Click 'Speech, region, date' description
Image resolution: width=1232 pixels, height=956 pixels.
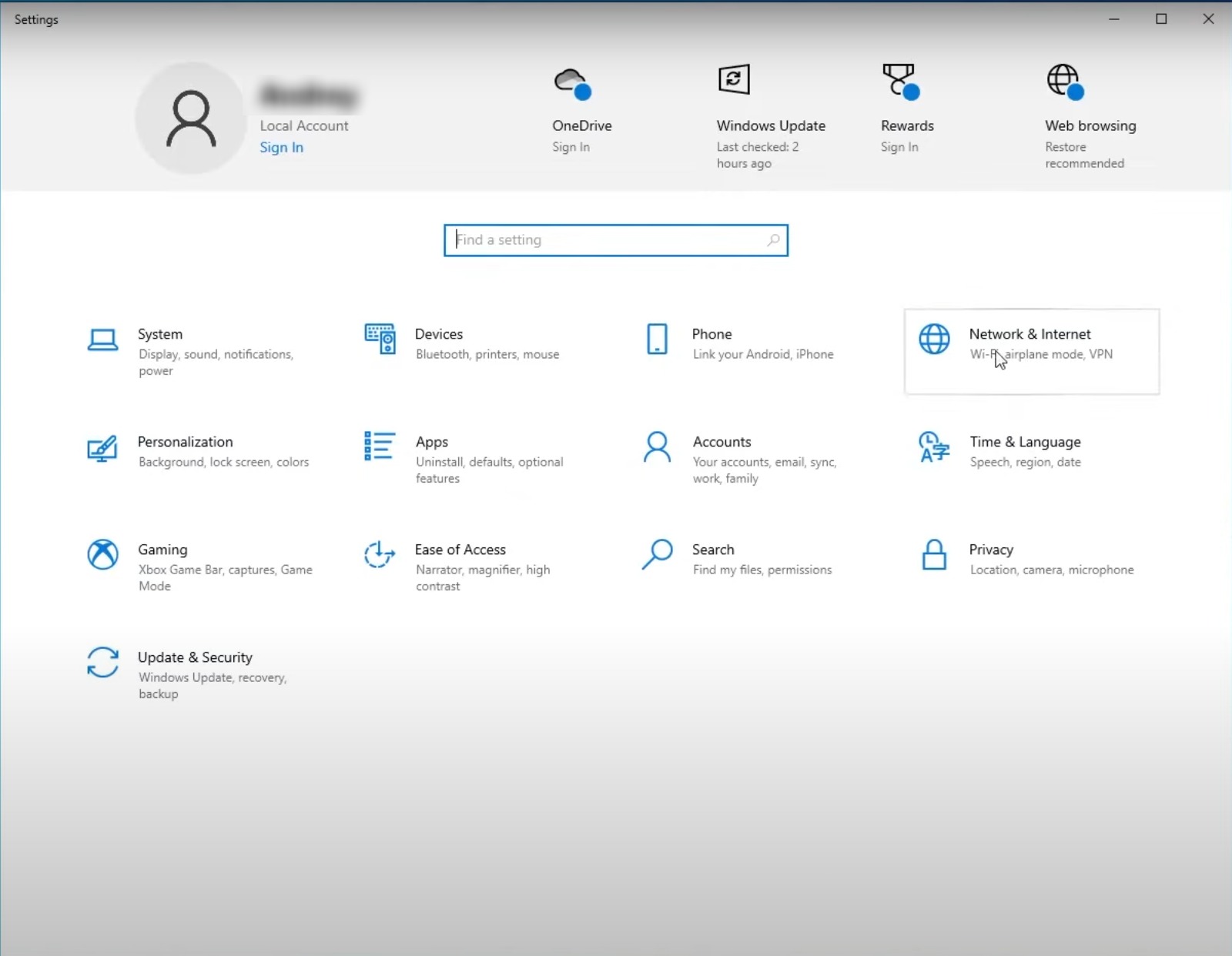(1026, 462)
